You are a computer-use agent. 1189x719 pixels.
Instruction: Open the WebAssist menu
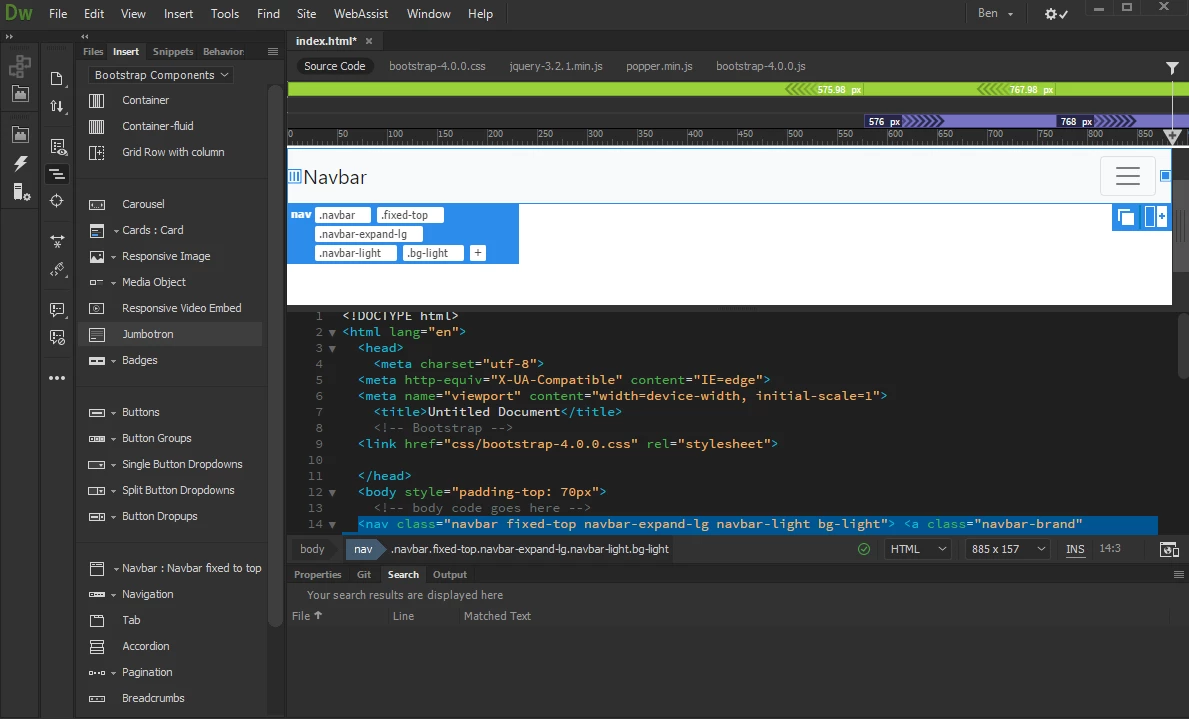pos(361,14)
